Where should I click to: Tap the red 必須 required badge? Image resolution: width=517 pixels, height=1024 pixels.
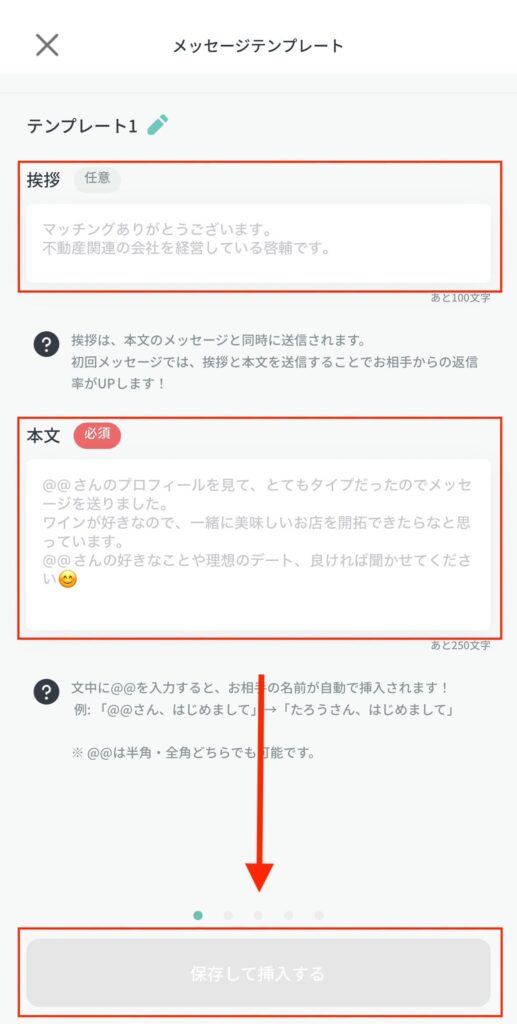97,434
